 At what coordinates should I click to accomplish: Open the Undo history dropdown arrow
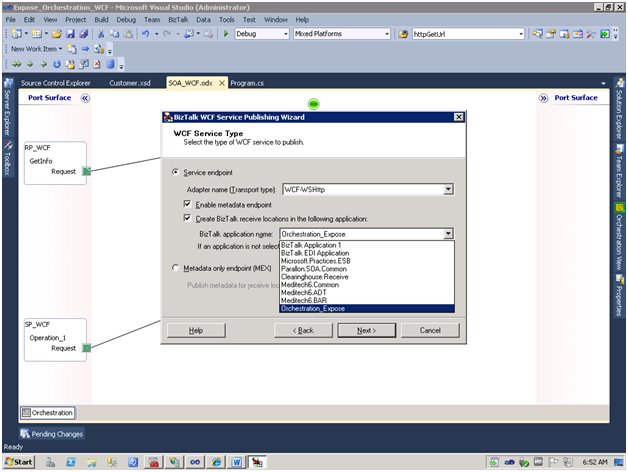coord(156,34)
